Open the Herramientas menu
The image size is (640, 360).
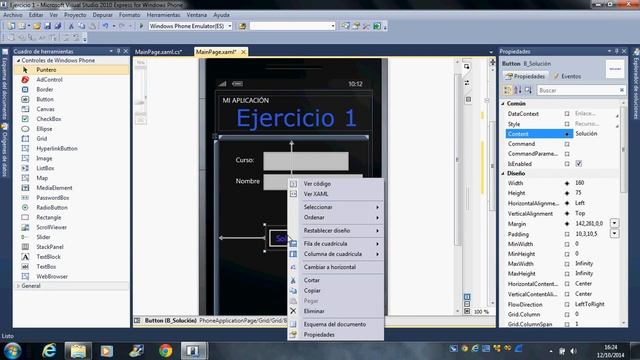(163, 15)
